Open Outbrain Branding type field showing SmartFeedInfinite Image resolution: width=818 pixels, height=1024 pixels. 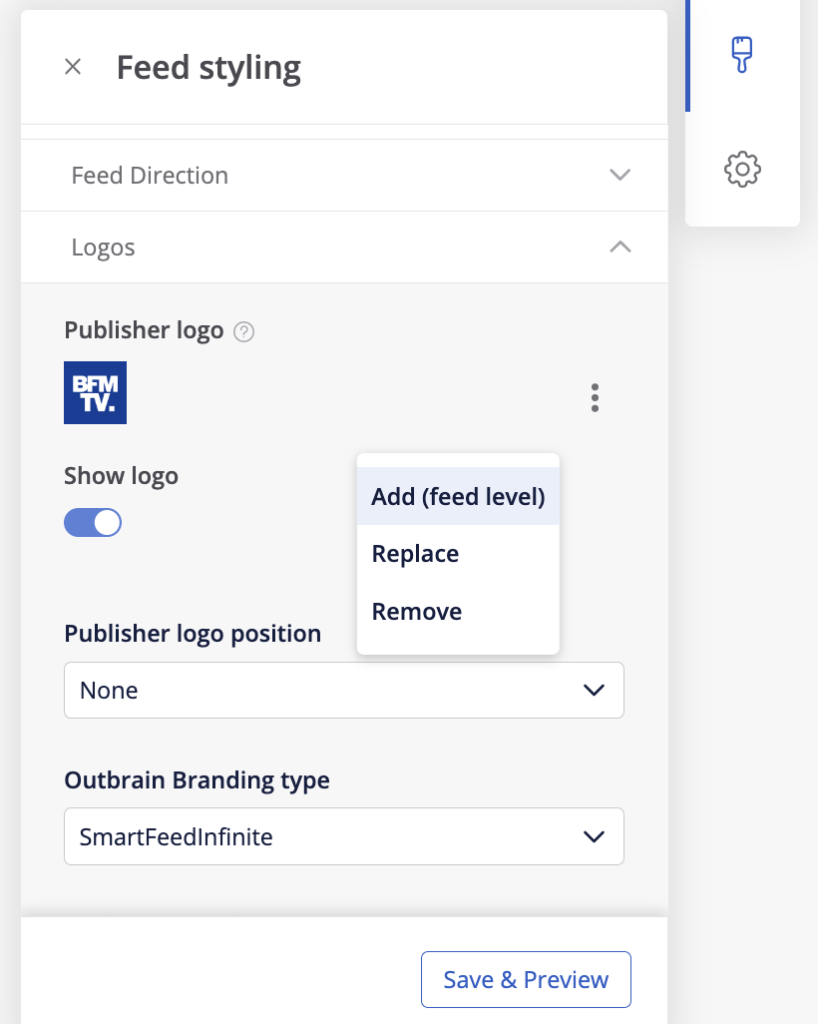tap(320, 836)
